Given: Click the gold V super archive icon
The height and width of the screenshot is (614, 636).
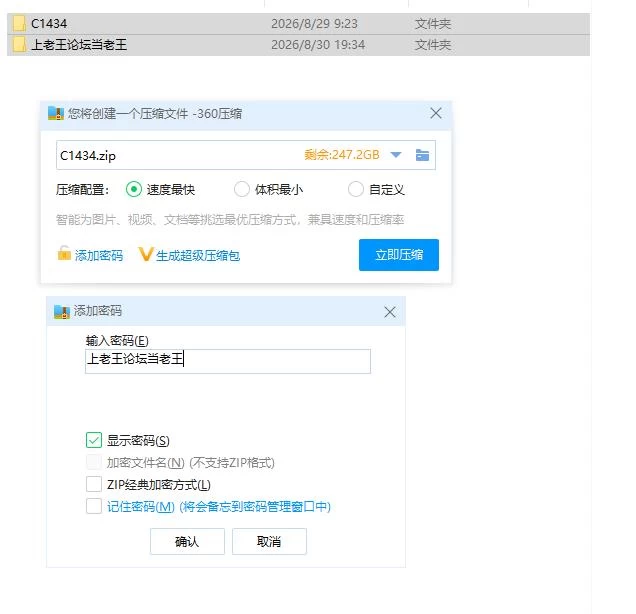Looking at the screenshot, I should pyautogui.click(x=145, y=254).
